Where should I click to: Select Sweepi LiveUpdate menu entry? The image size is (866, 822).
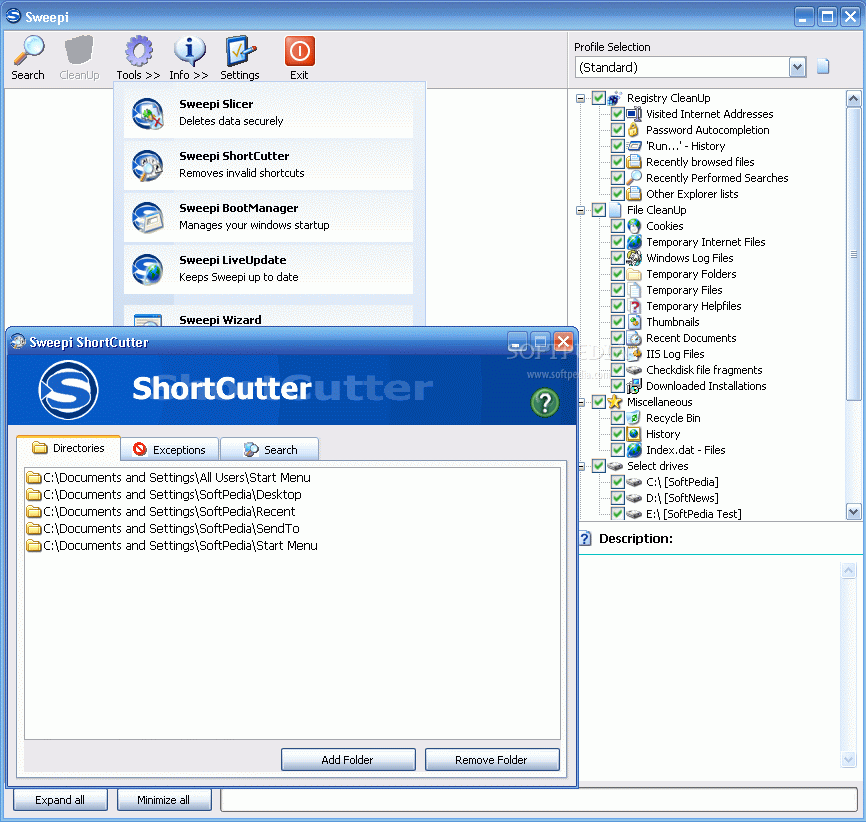pyautogui.click(x=268, y=268)
